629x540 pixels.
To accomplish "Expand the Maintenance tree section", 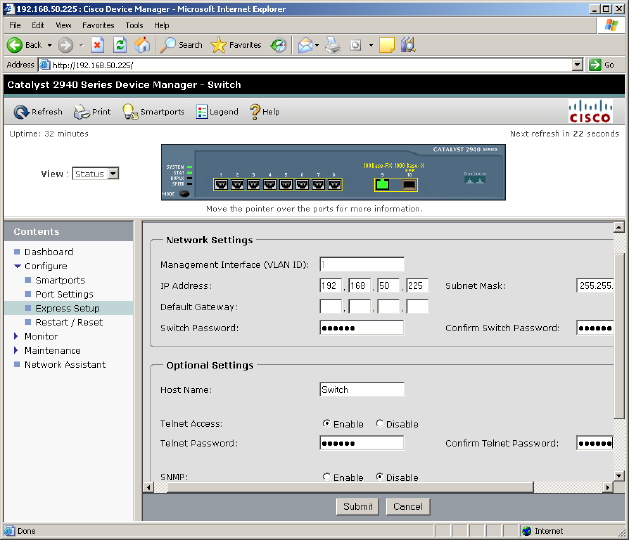I will coord(16,350).
